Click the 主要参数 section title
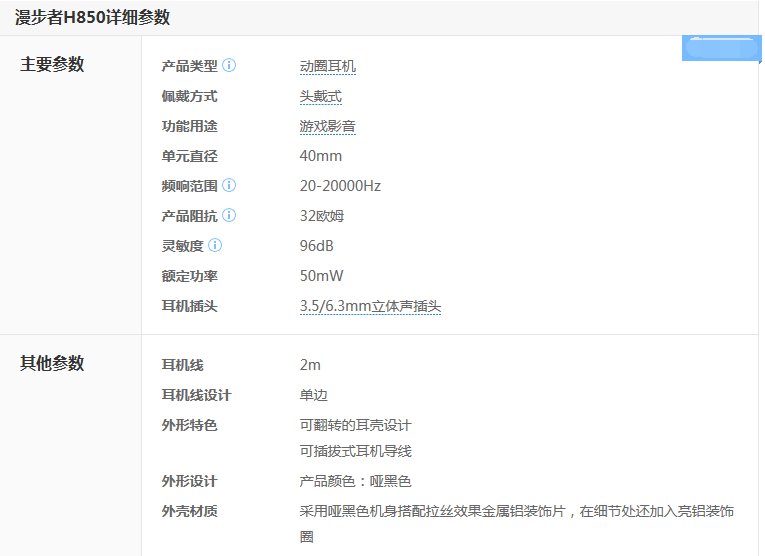Screen dimensions: 765x556 pos(52,64)
